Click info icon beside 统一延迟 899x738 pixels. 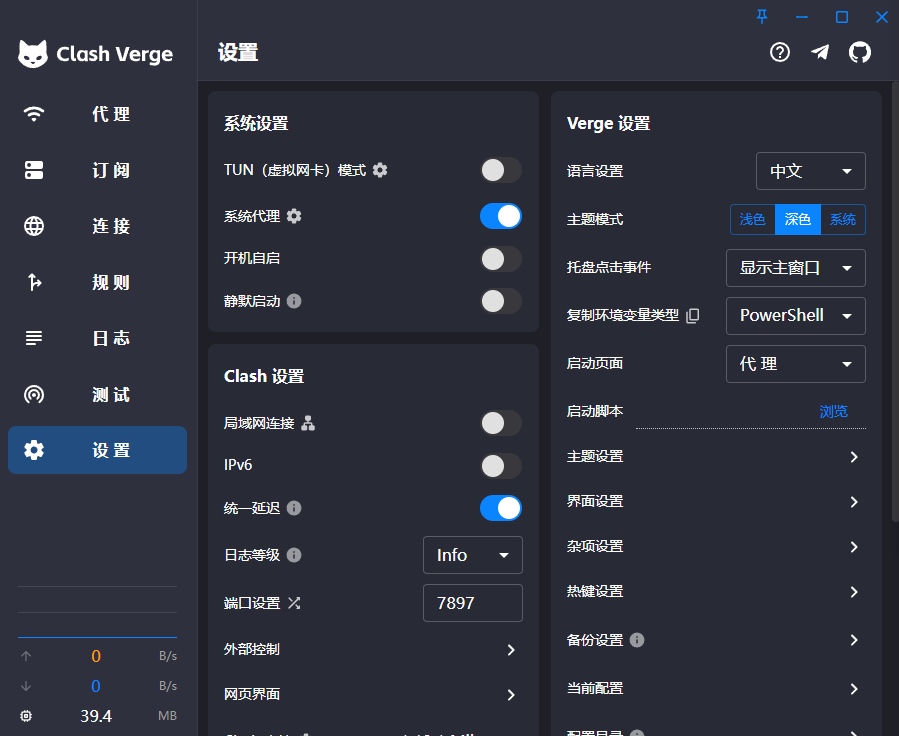(x=294, y=509)
